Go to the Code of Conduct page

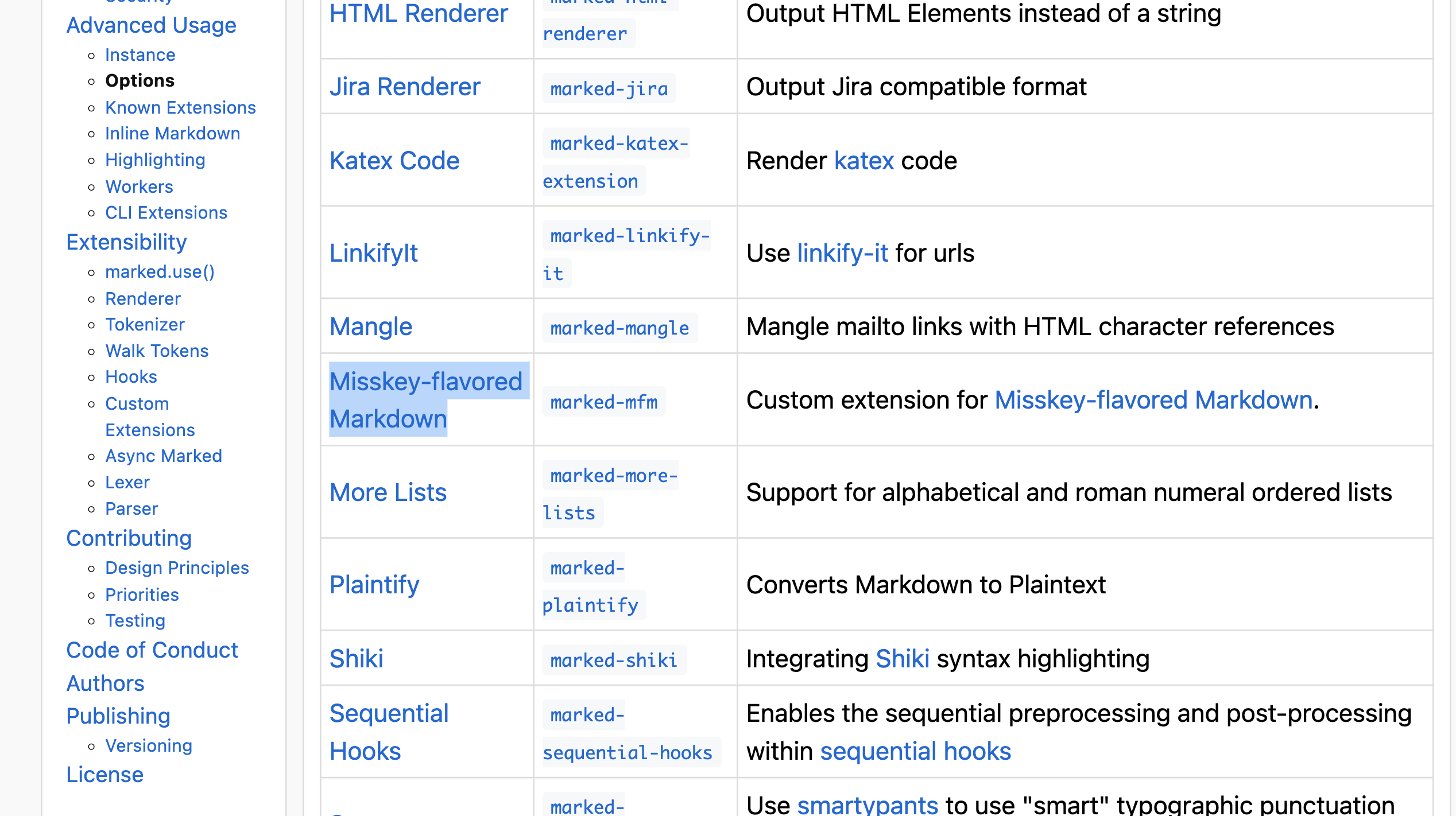click(152, 651)
